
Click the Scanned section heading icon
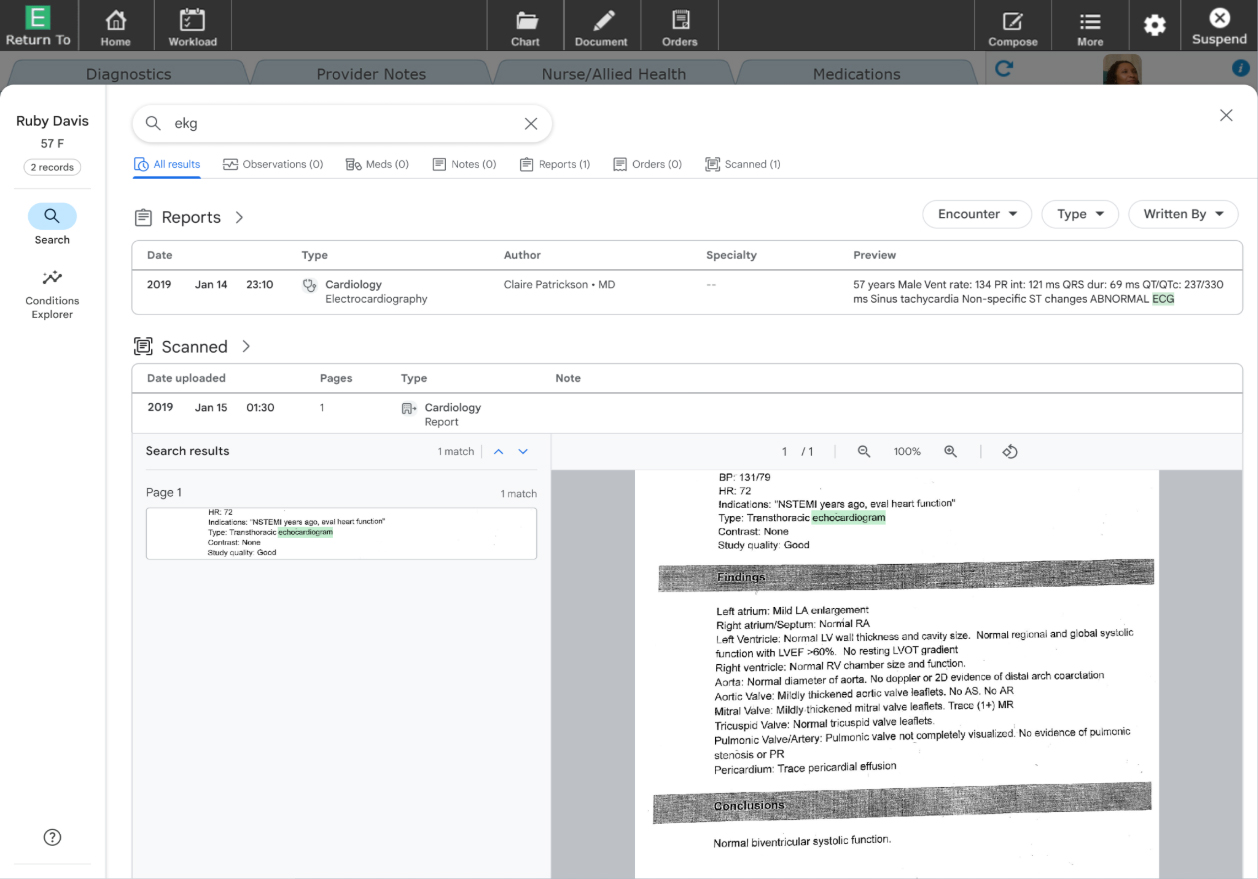pos(144,346)
